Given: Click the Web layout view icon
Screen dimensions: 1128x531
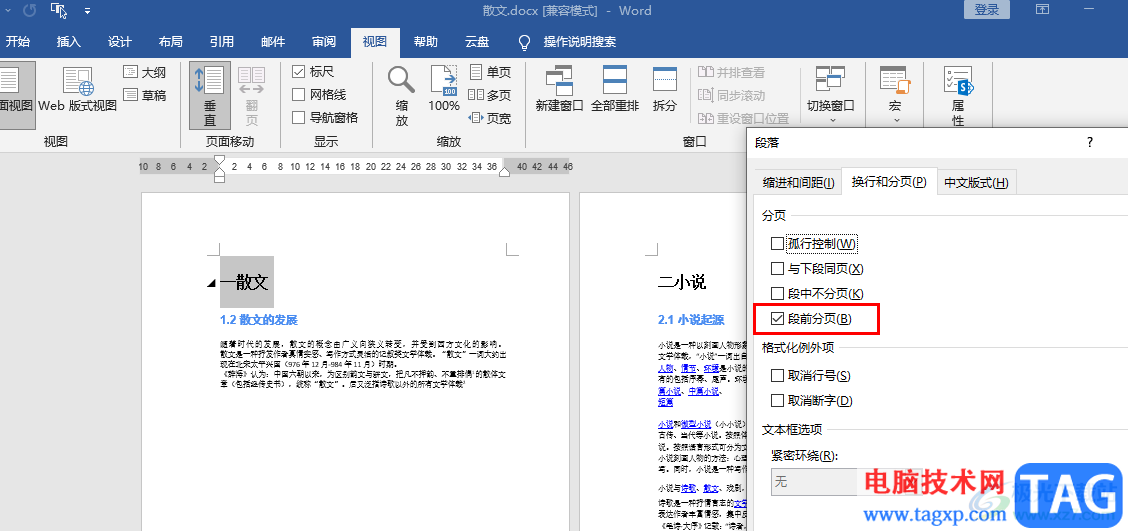Looking at the screenshot, I should tap(78, 81).
